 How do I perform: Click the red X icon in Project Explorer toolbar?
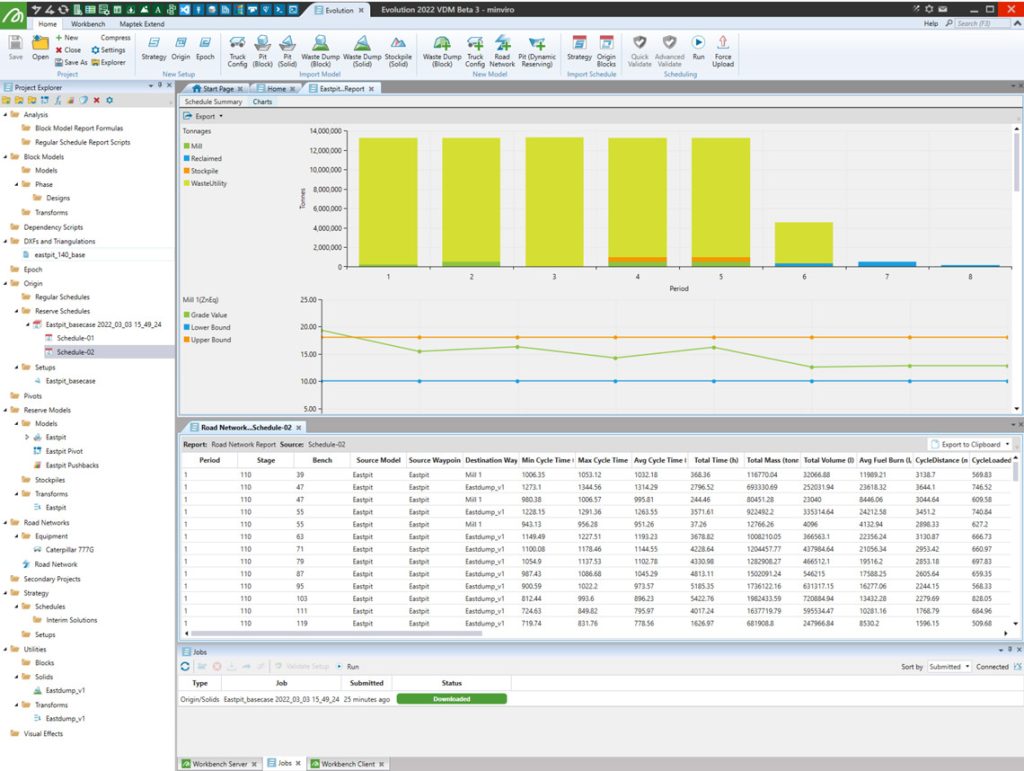pyautogui.click(x=97, y=101)
